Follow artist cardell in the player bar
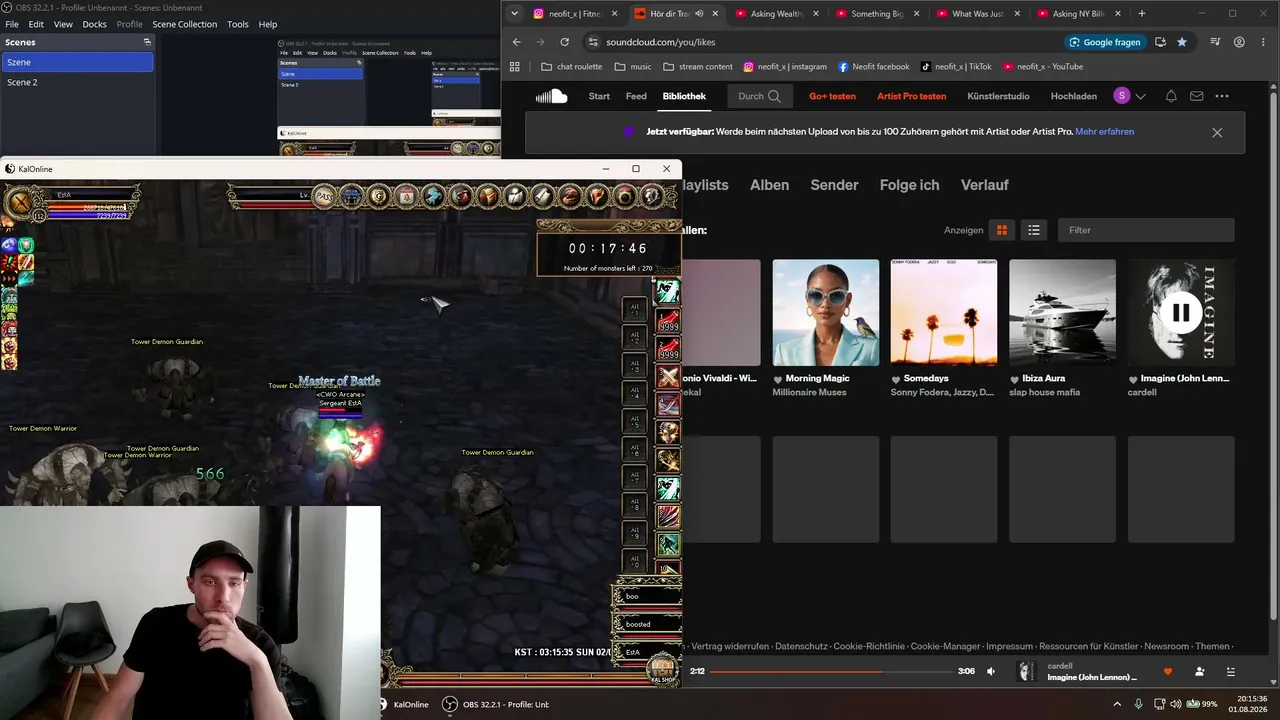This screenshot has height=720, width=1280. pyautogui.click(x=1199, y=672)
